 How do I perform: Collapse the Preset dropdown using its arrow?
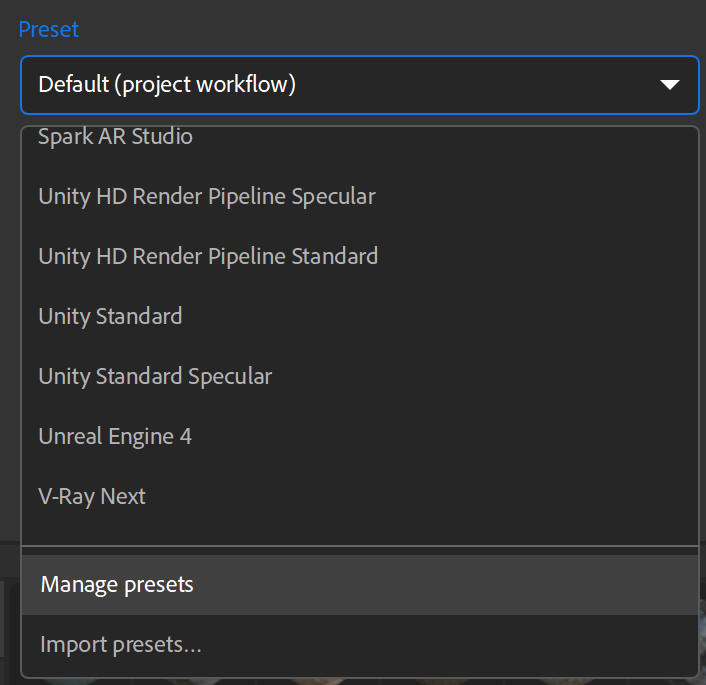[x=670, y=85]
